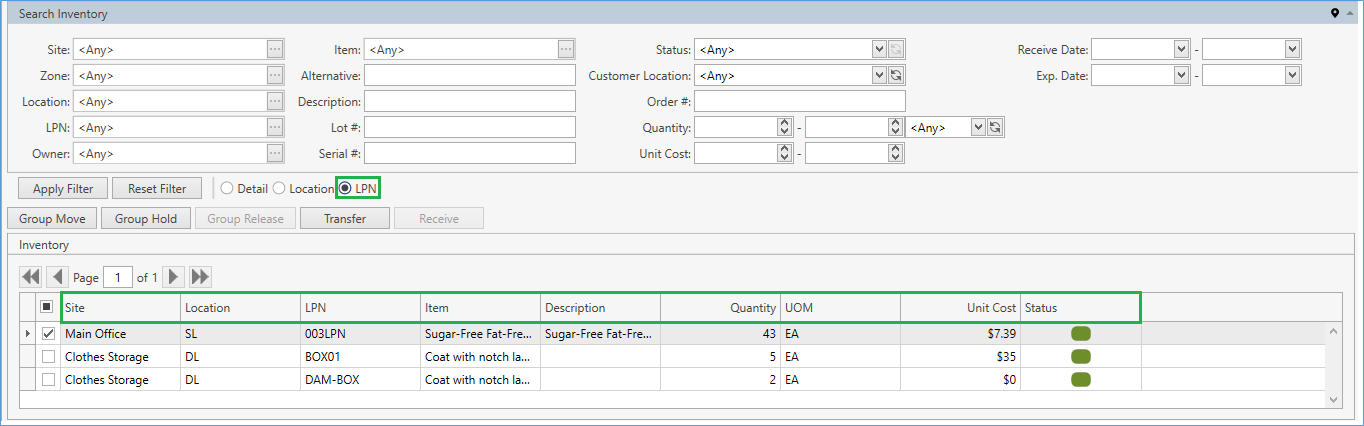Open the Receive Date start dropdown
The height and width of the screenshot is (426, 1364).
tap(1180, 49)
